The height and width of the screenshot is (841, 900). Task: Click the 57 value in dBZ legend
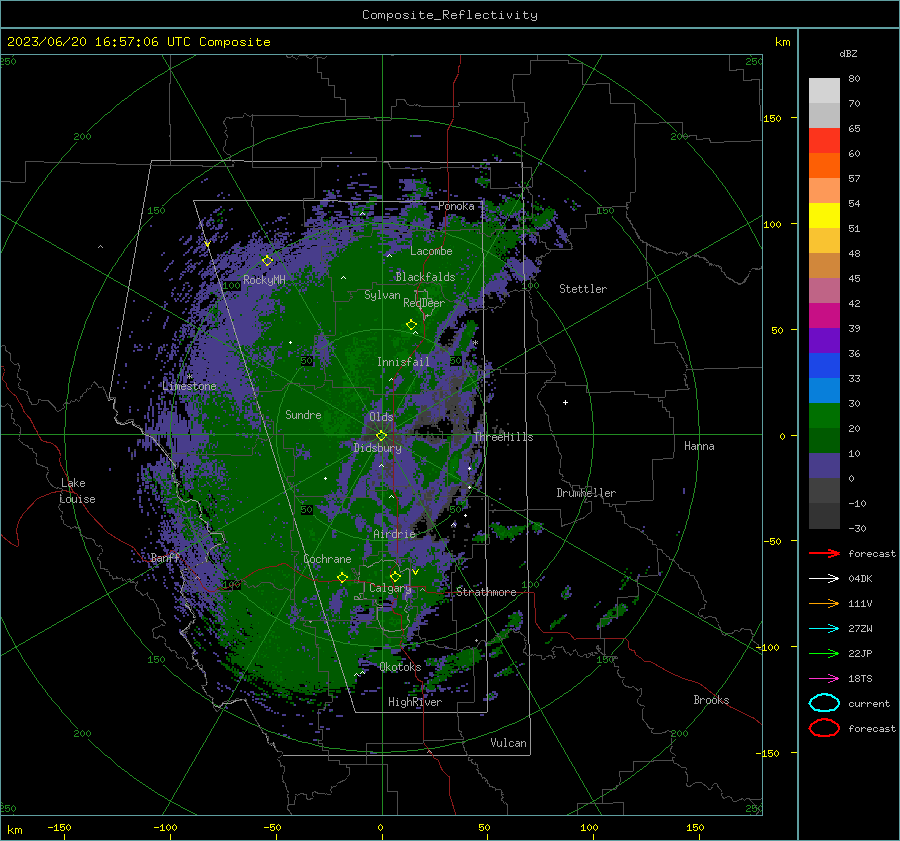click(x=854, y=179)
